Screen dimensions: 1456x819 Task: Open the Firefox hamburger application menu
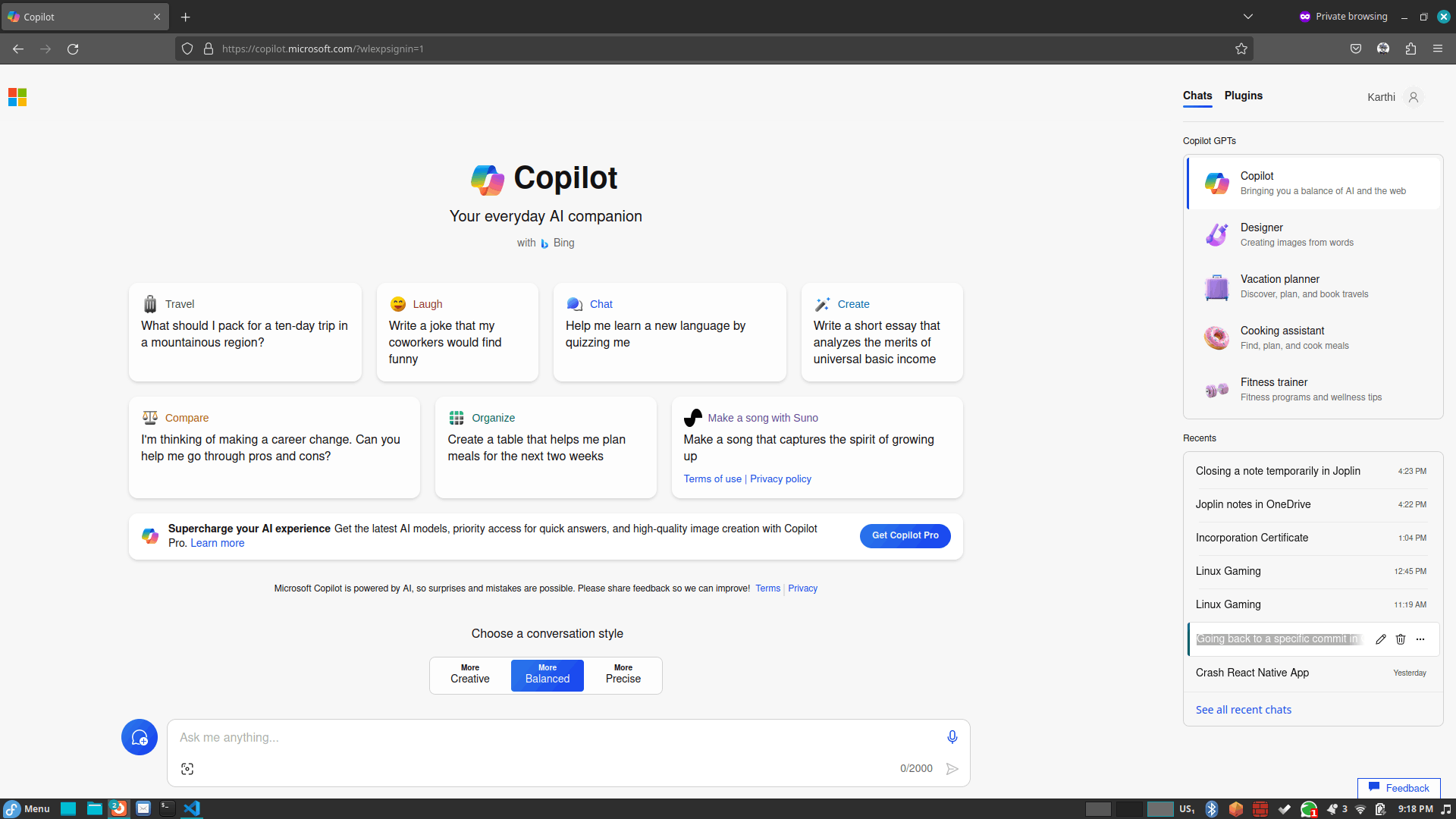click(1438, 49)
